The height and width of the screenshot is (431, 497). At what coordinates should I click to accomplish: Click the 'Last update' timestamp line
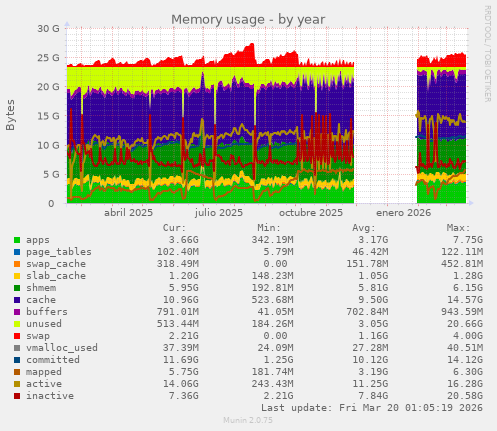coord(372,408)
